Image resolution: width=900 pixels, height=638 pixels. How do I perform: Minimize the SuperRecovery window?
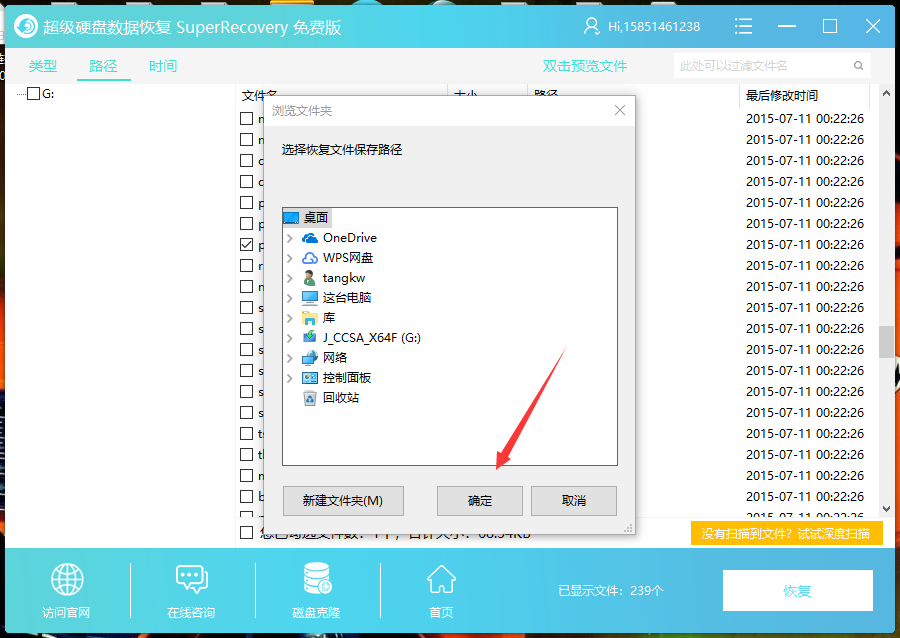(787, 26)
